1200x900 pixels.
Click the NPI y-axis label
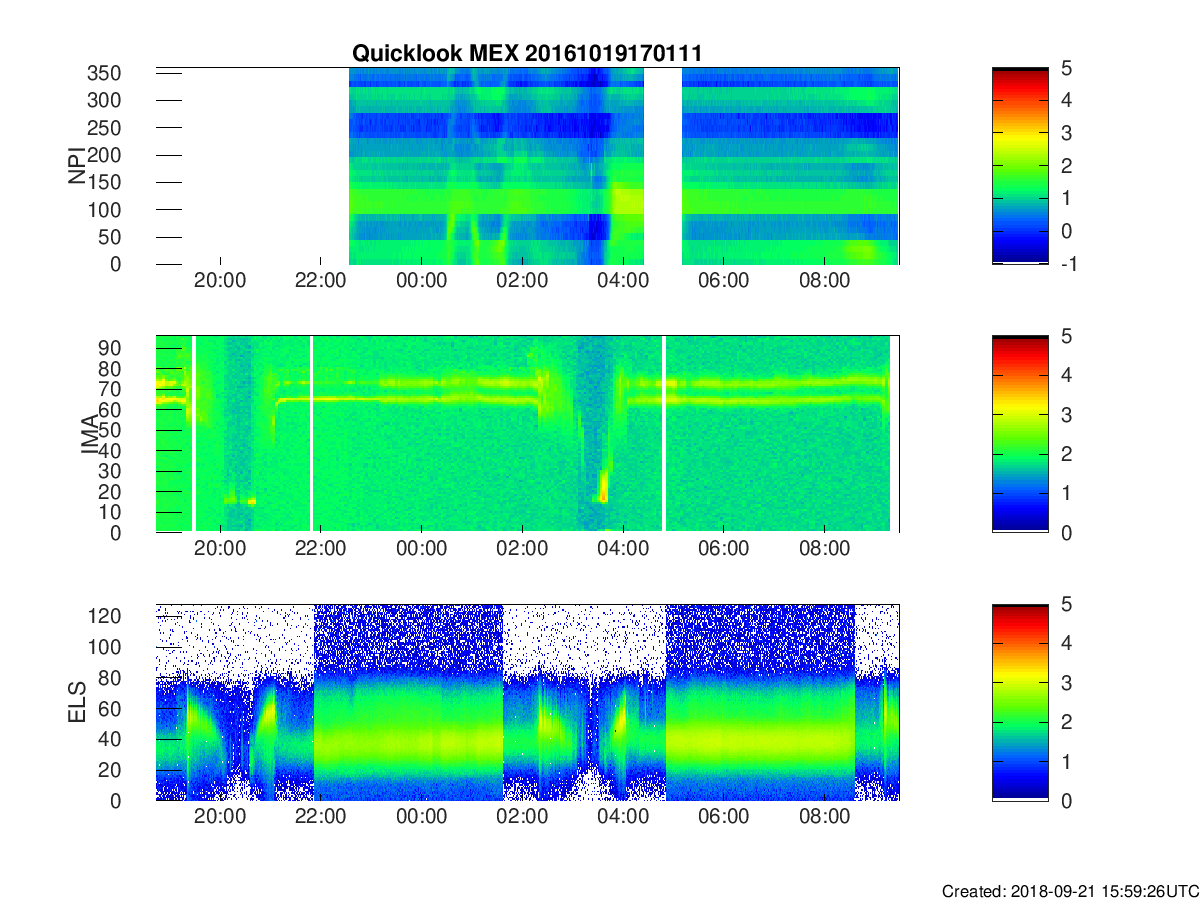click(x=76, y=166)
